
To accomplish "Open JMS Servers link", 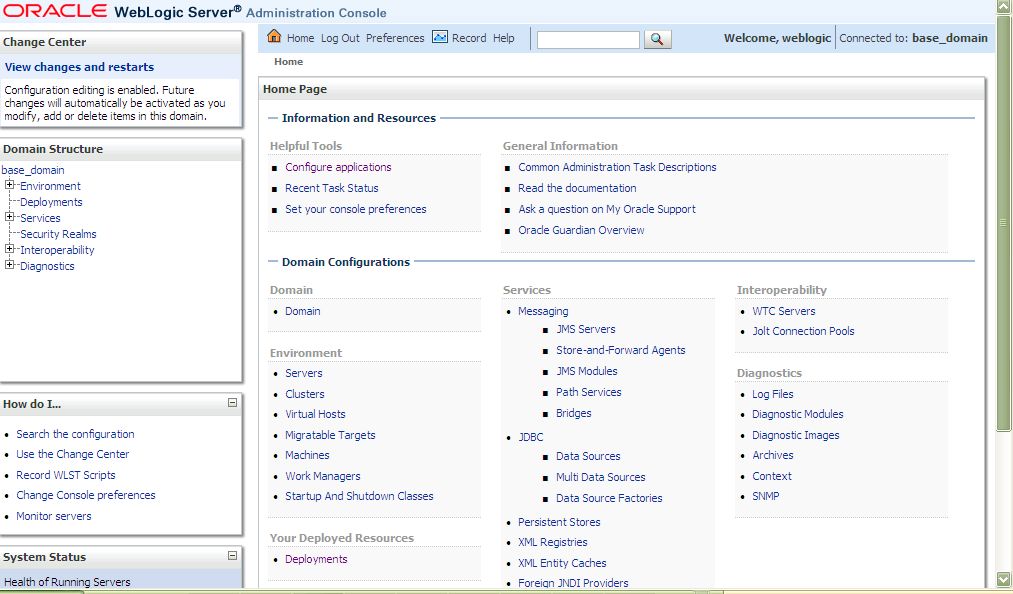I will click(x=586, y=330).
